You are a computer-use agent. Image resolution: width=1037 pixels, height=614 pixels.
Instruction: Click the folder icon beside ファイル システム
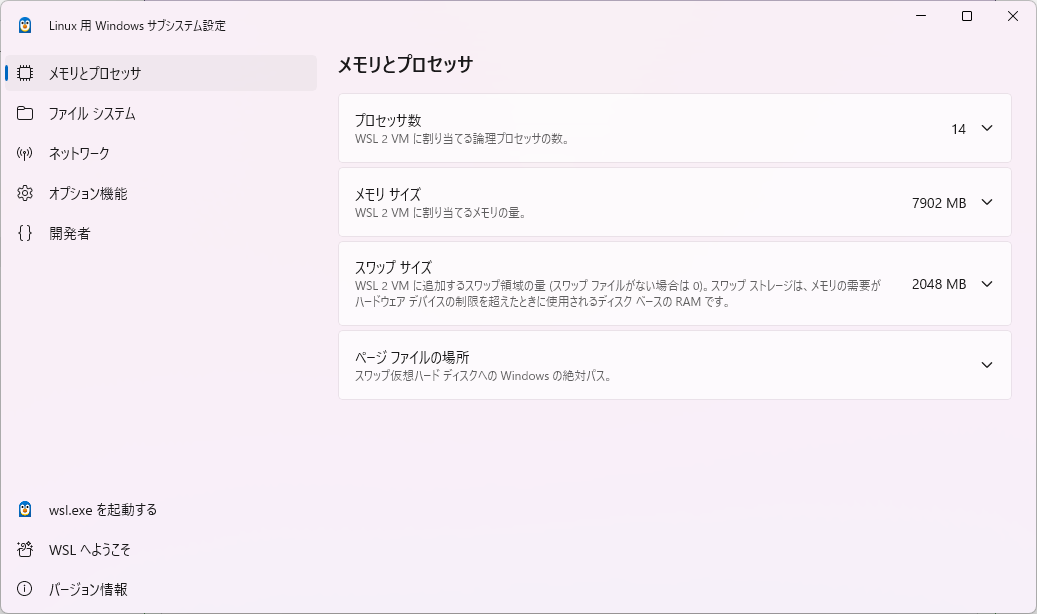pos(25,113)
